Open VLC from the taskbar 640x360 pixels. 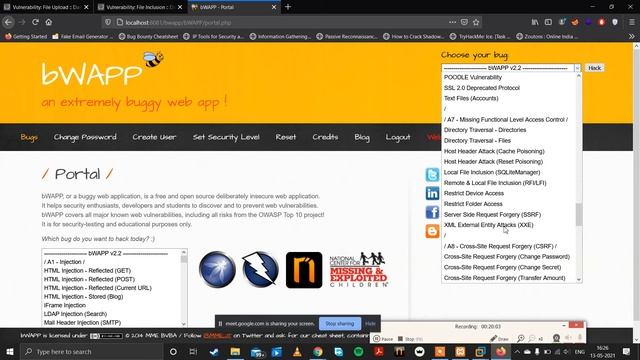click(297, 351)
